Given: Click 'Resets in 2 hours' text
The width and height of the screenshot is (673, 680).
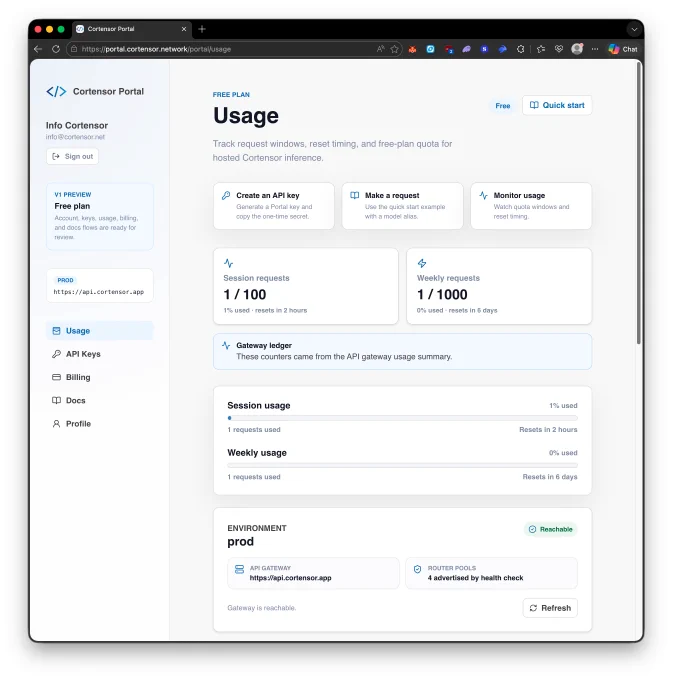Looking at the screenshot, I should pyautogui.click(x=548, y=430).
